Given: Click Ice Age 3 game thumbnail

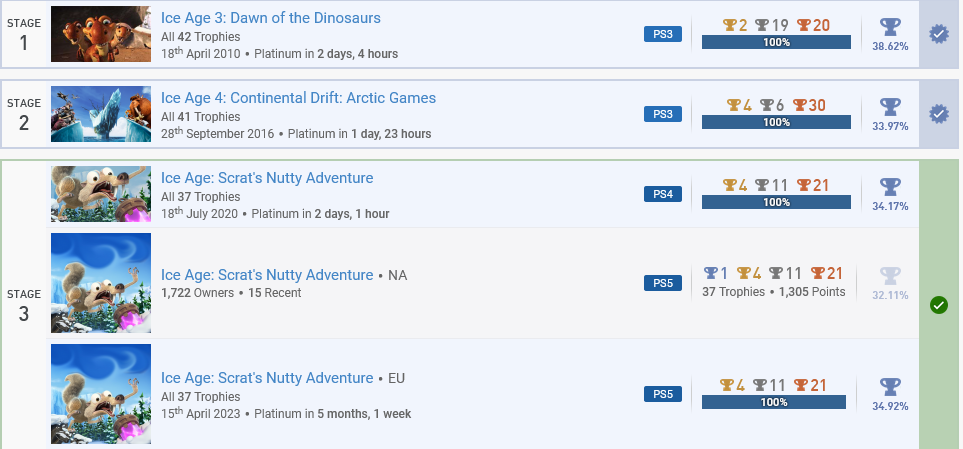Looking at the screenshot, I should click(x=101, y=34).
